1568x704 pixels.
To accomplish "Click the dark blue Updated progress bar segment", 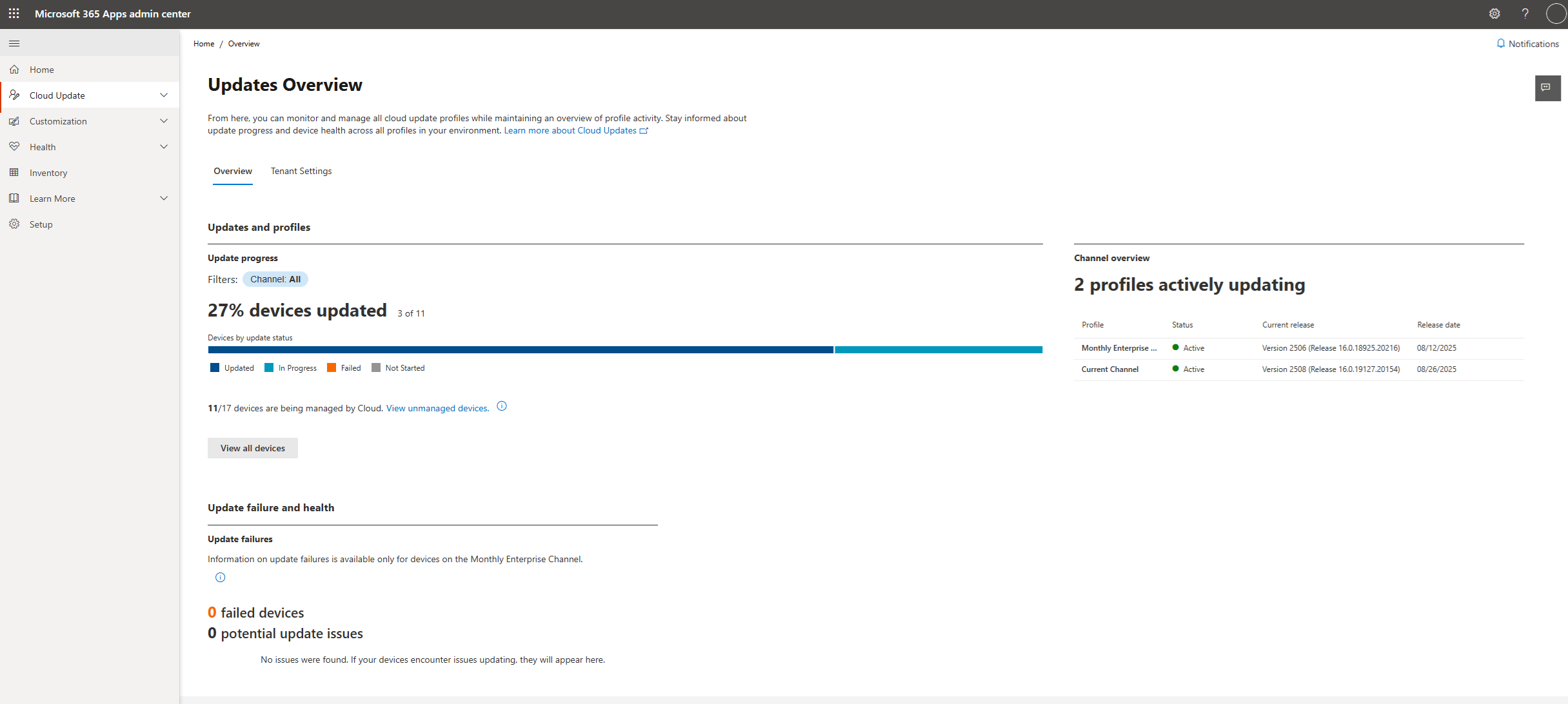I will [521, 349].
